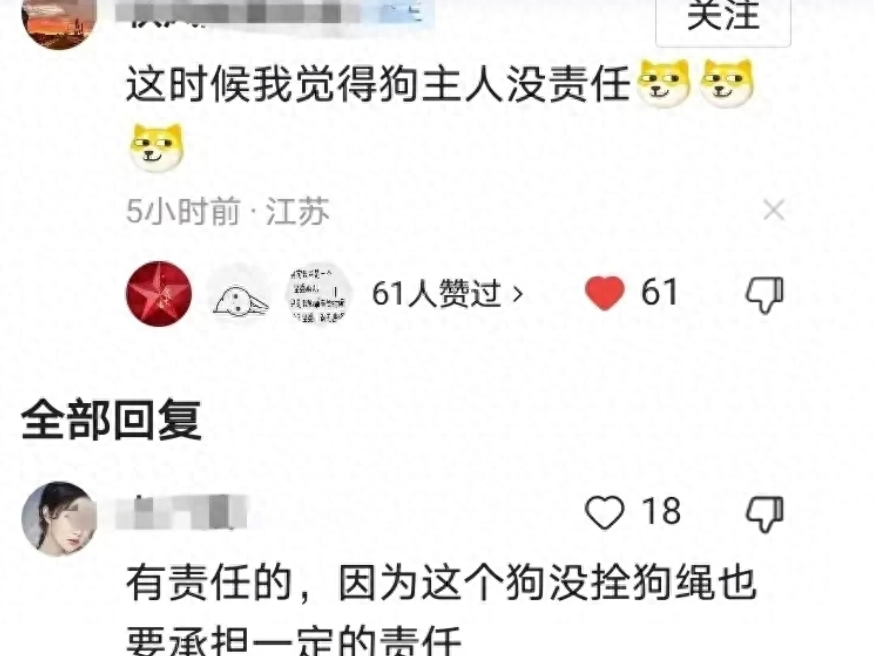The image size is (874, 656).
Task: View the white seal avatar liker
Action: click(240, 294)
